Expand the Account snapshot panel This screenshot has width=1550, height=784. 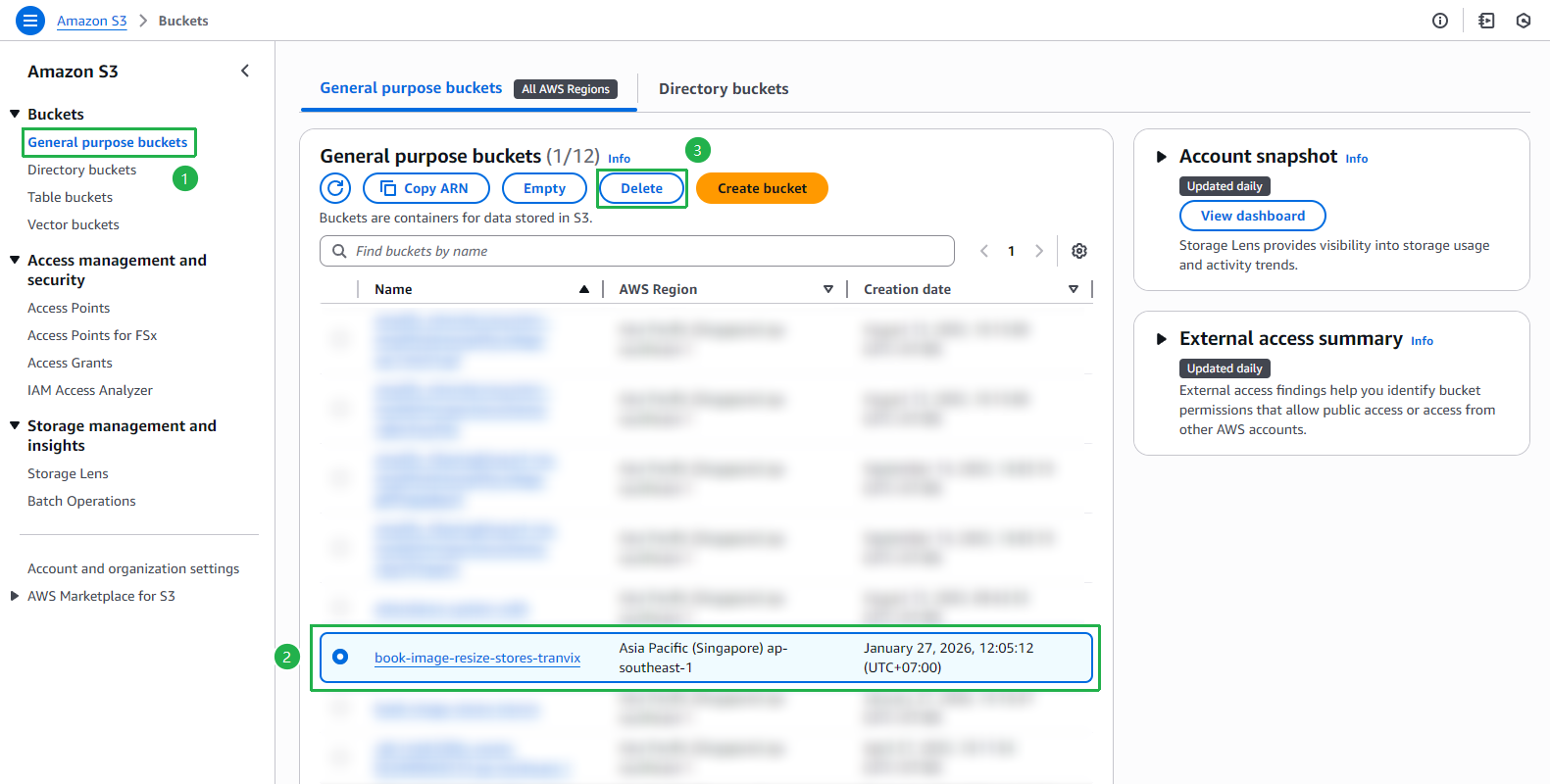(1162, 157)
